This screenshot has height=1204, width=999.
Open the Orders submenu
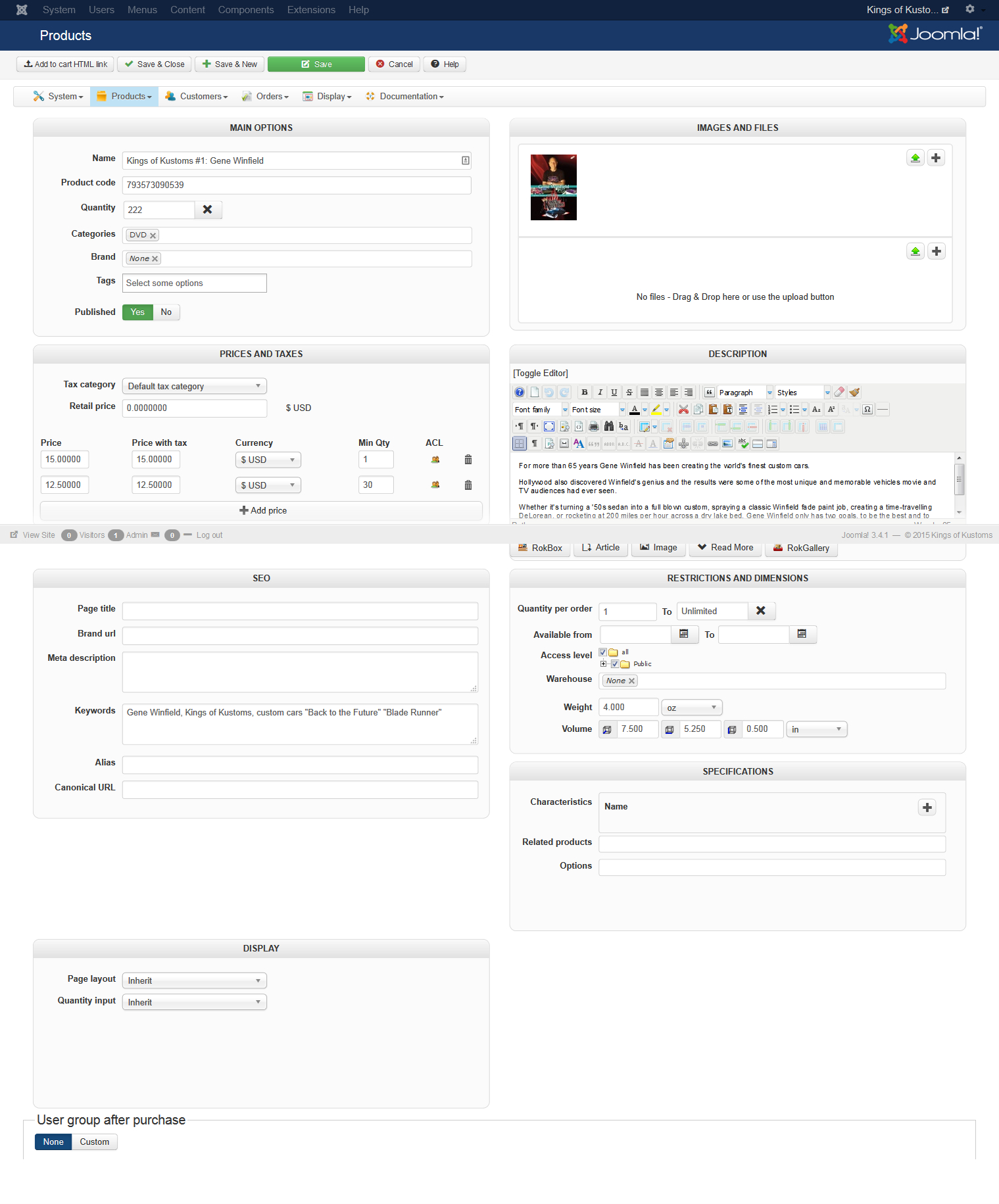pos(265,97)
